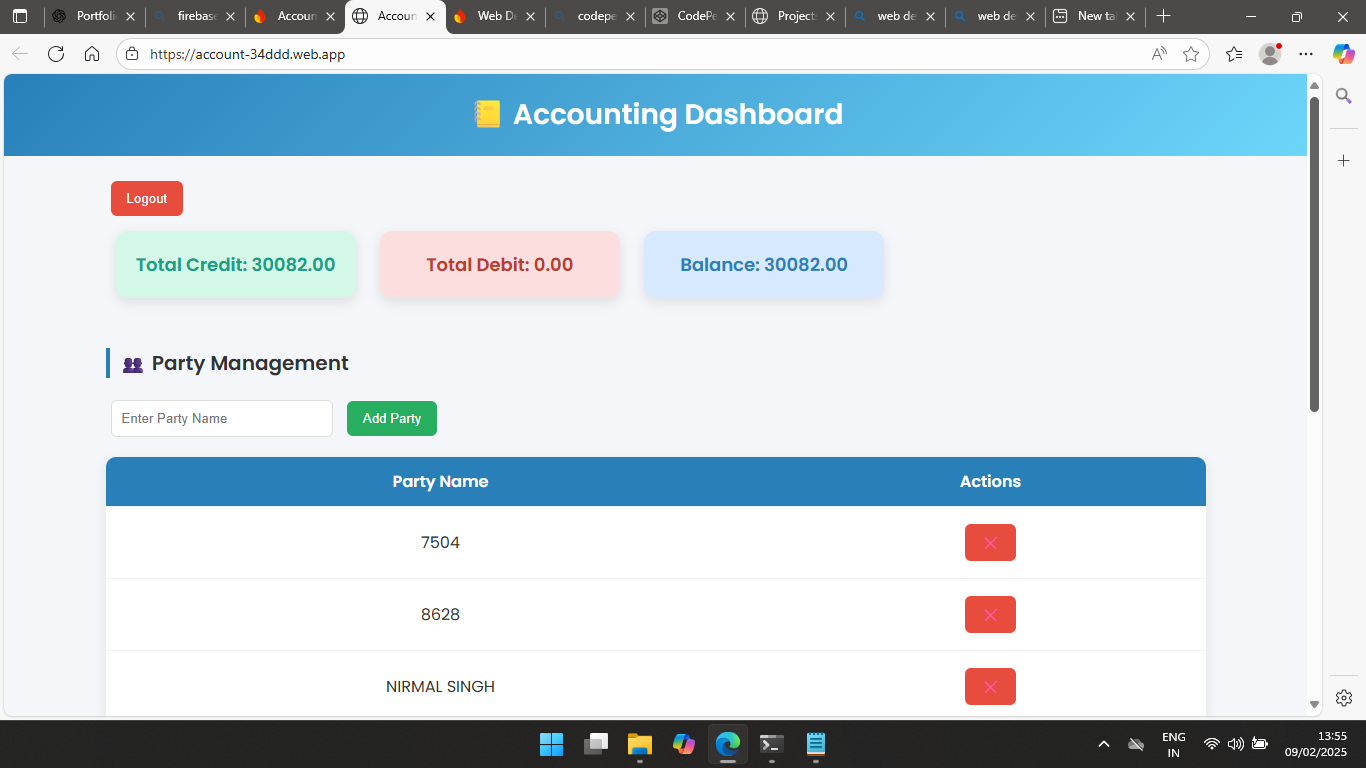Switch to the Portfolio tab
The width and height of the screenshot is (1366, 768).
click(94, 17)
